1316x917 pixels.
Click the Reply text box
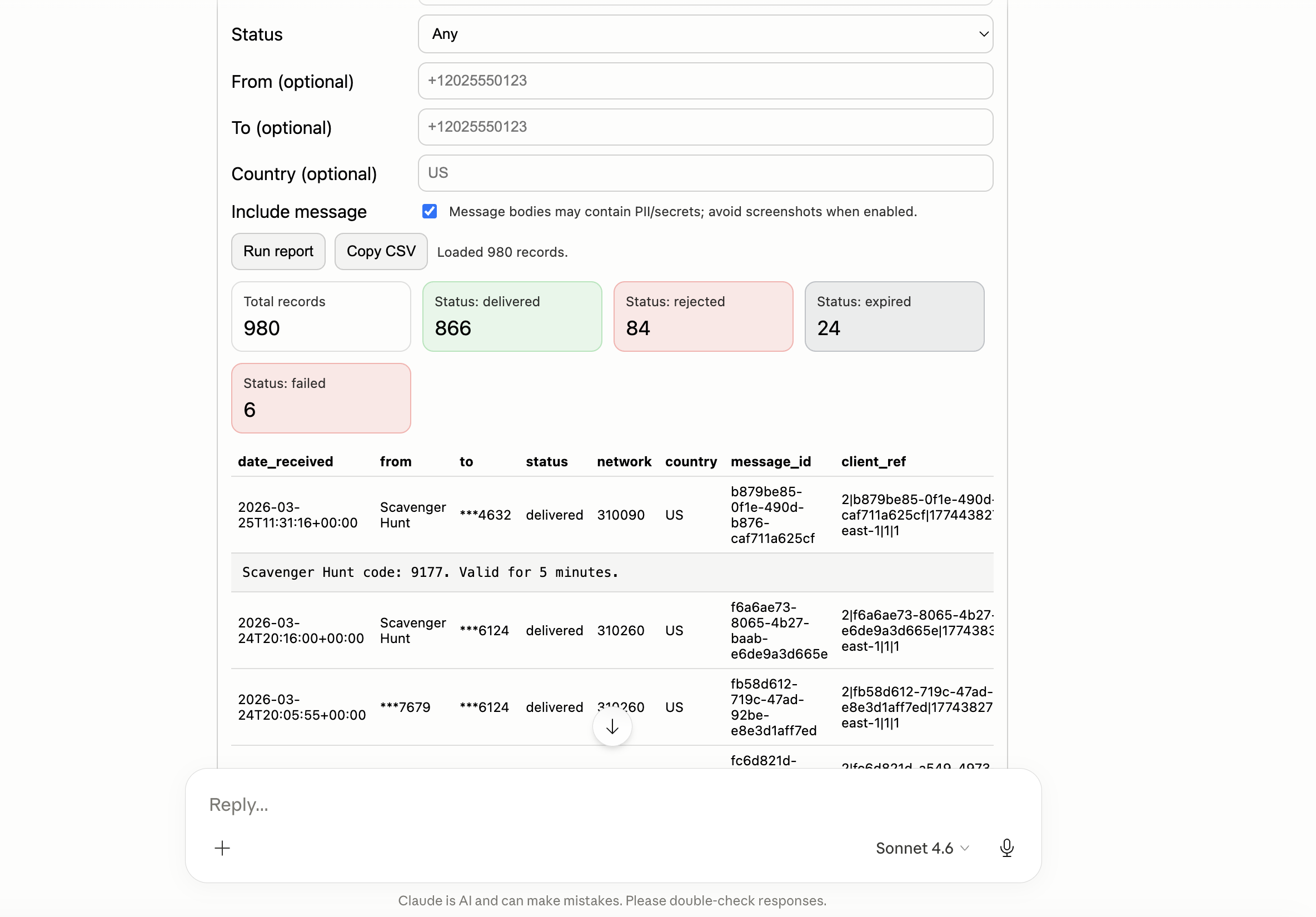612,805
